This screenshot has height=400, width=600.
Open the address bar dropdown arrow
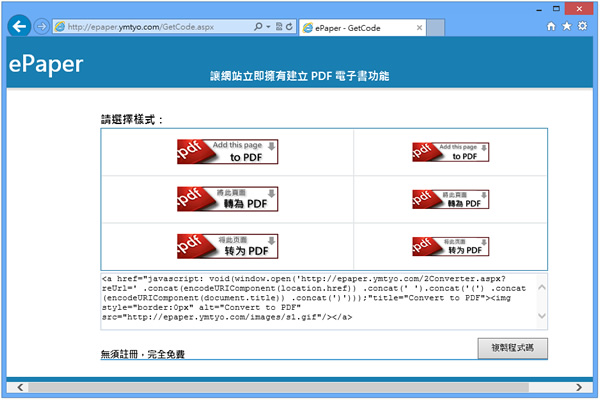pos(268,26)
